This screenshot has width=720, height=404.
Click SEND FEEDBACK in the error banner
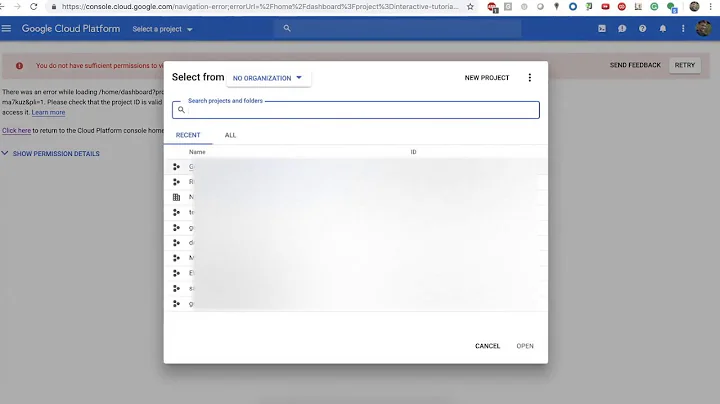pyautogui.click(x=635, y=65)
